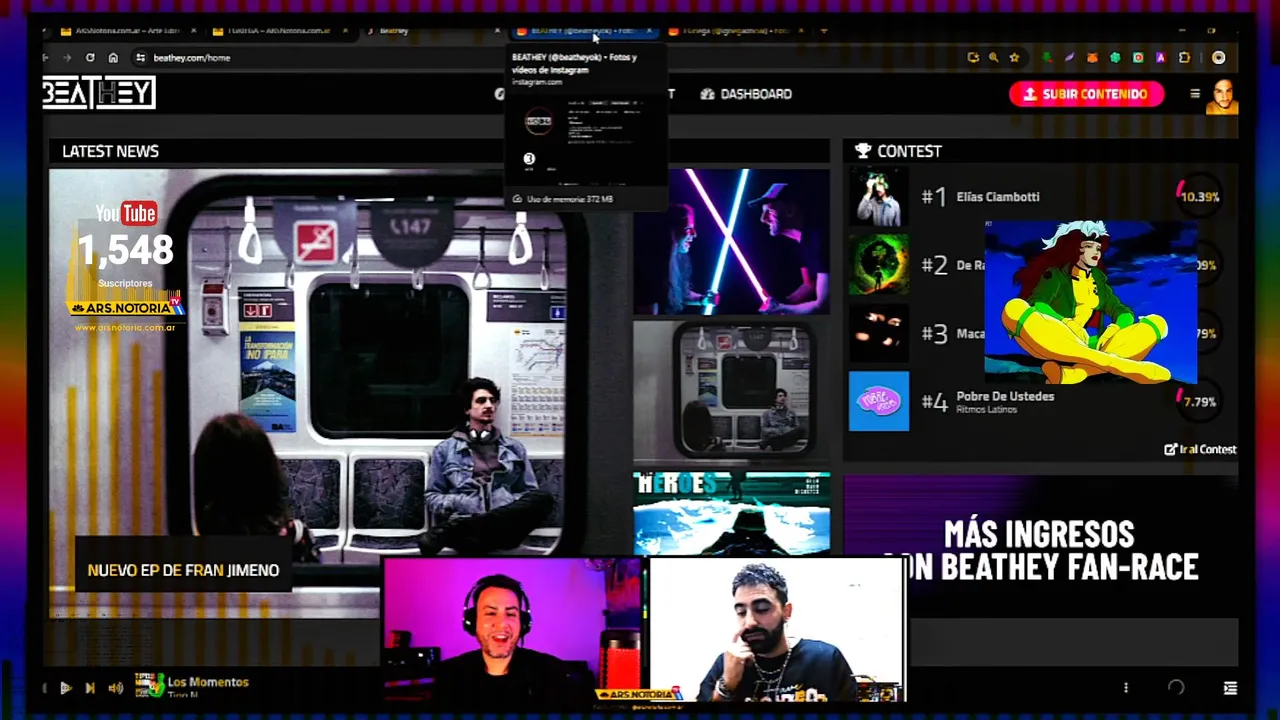Open the MetaMask fox extension icon
Screen dimensions: 1280x720
(1092, 58)
